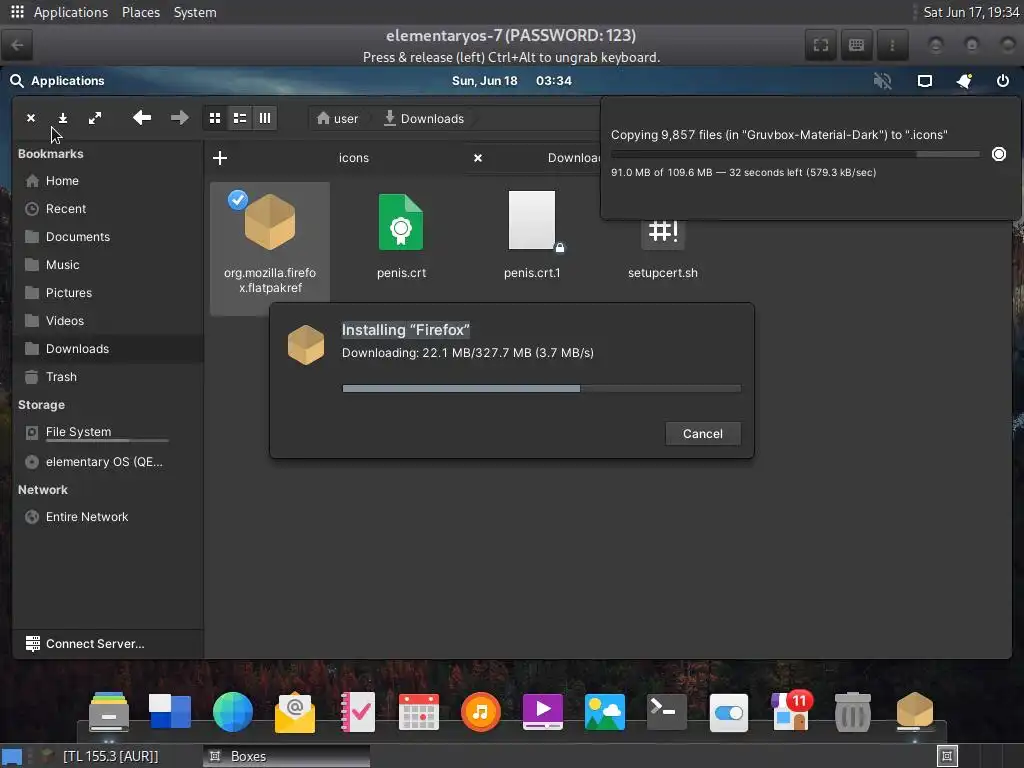The height and width of the screenshot is (768, 1024).
Task: Launch web browser globe in dock
Action: click(x=232, y=711)
